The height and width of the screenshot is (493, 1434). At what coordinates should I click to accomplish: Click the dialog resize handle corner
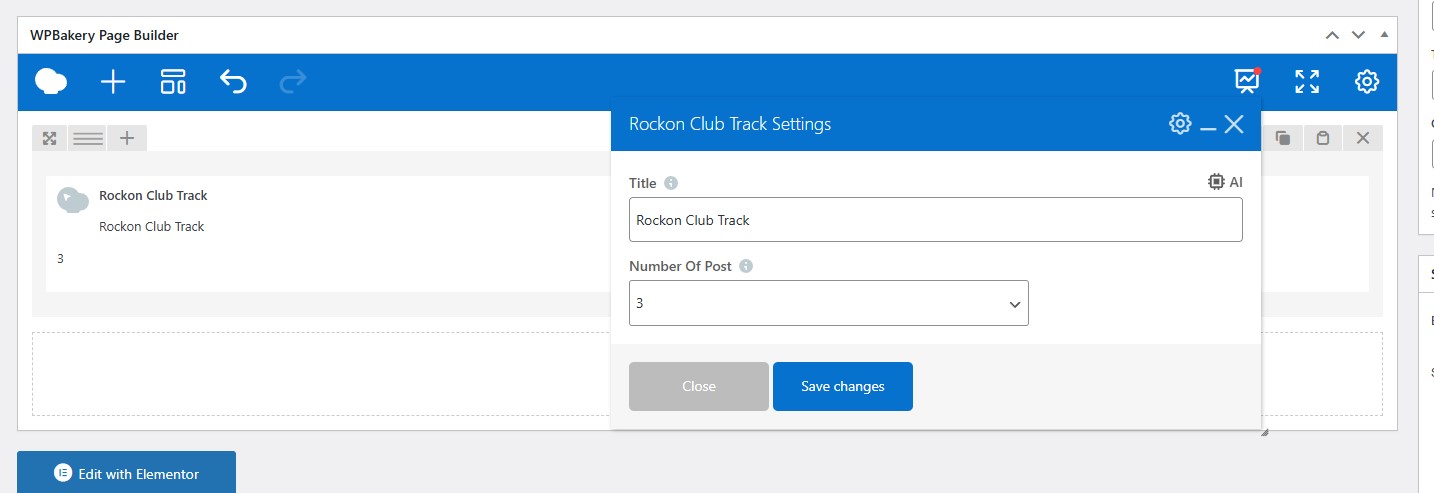(x=1264, y=432)
